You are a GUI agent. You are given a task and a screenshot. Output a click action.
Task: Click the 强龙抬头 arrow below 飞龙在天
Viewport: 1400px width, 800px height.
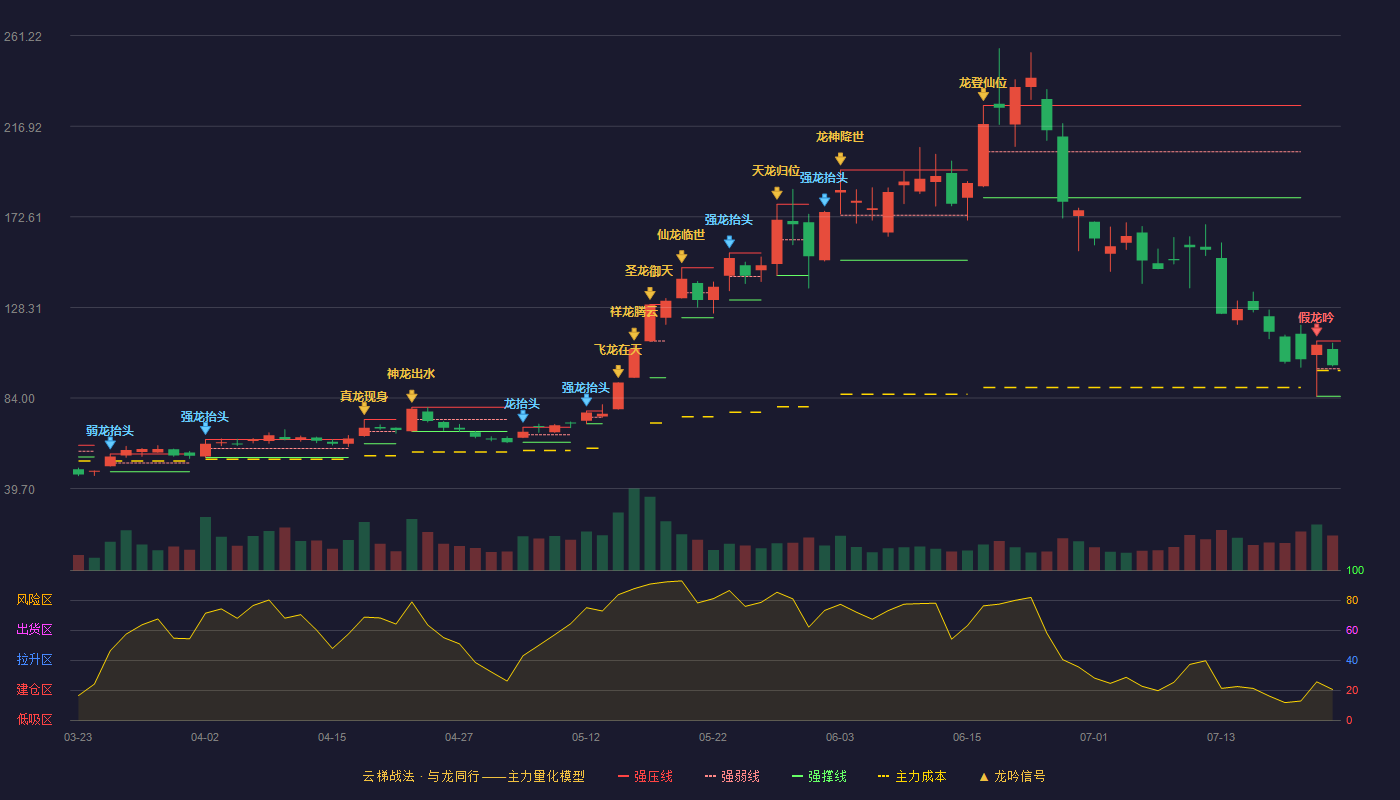click(586, 400)
